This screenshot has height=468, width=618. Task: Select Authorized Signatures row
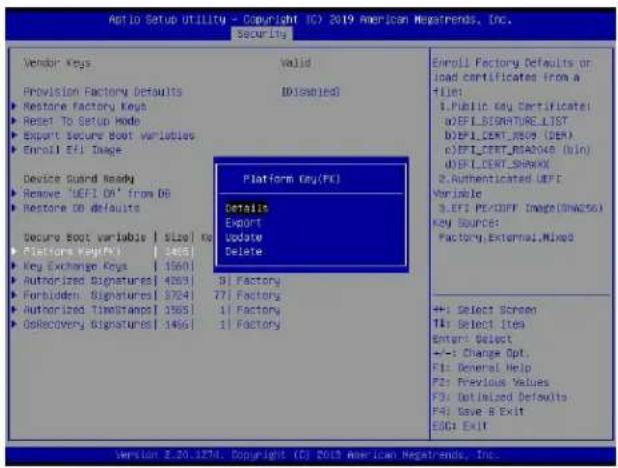(x=146, y=281)
